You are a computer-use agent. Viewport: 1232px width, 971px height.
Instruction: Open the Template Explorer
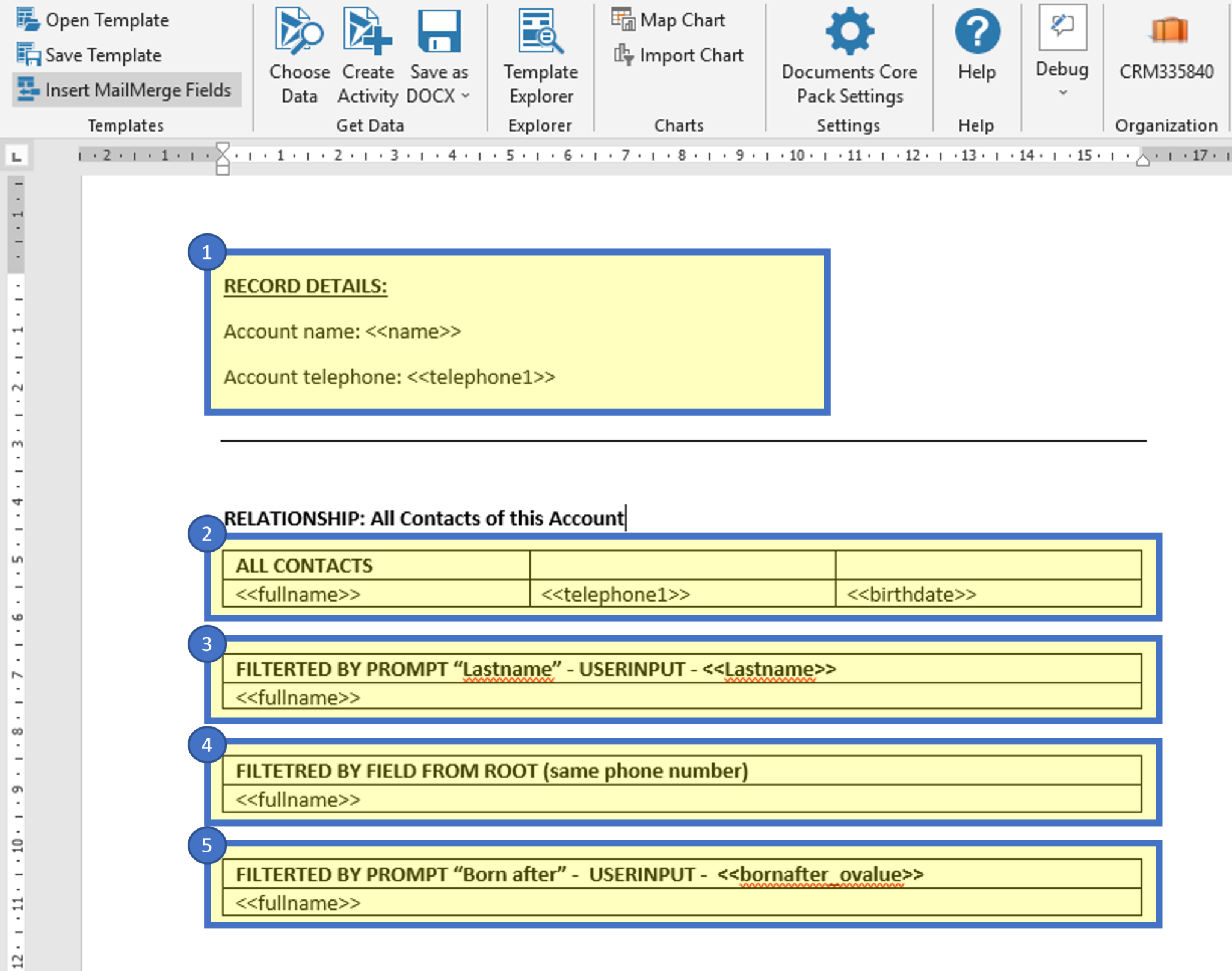[540, 30]
